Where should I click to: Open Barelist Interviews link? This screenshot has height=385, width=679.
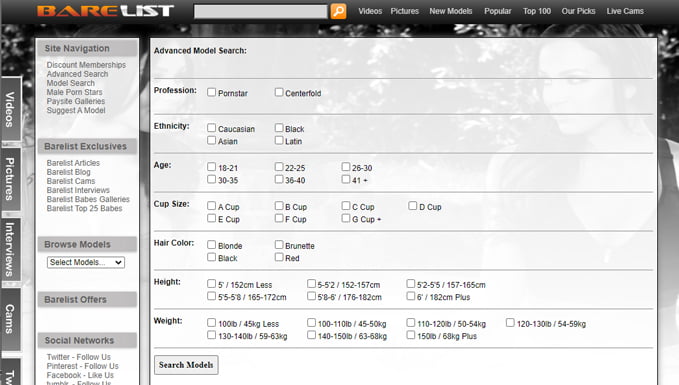click(x=78, y=190)
